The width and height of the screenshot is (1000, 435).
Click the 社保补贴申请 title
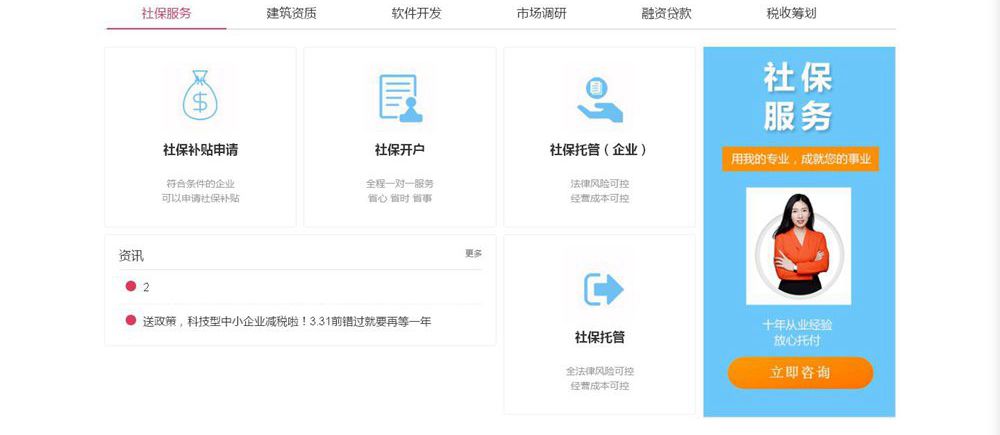(200, 150)
